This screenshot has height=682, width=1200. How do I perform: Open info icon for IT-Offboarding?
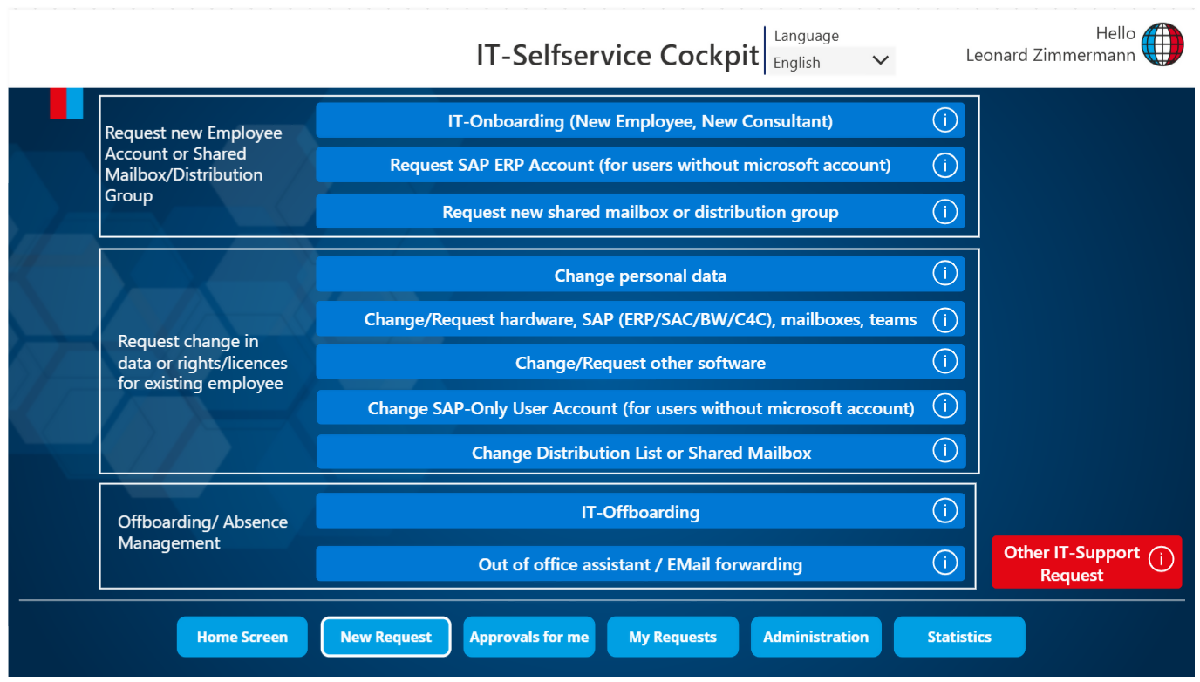point(944,511)
